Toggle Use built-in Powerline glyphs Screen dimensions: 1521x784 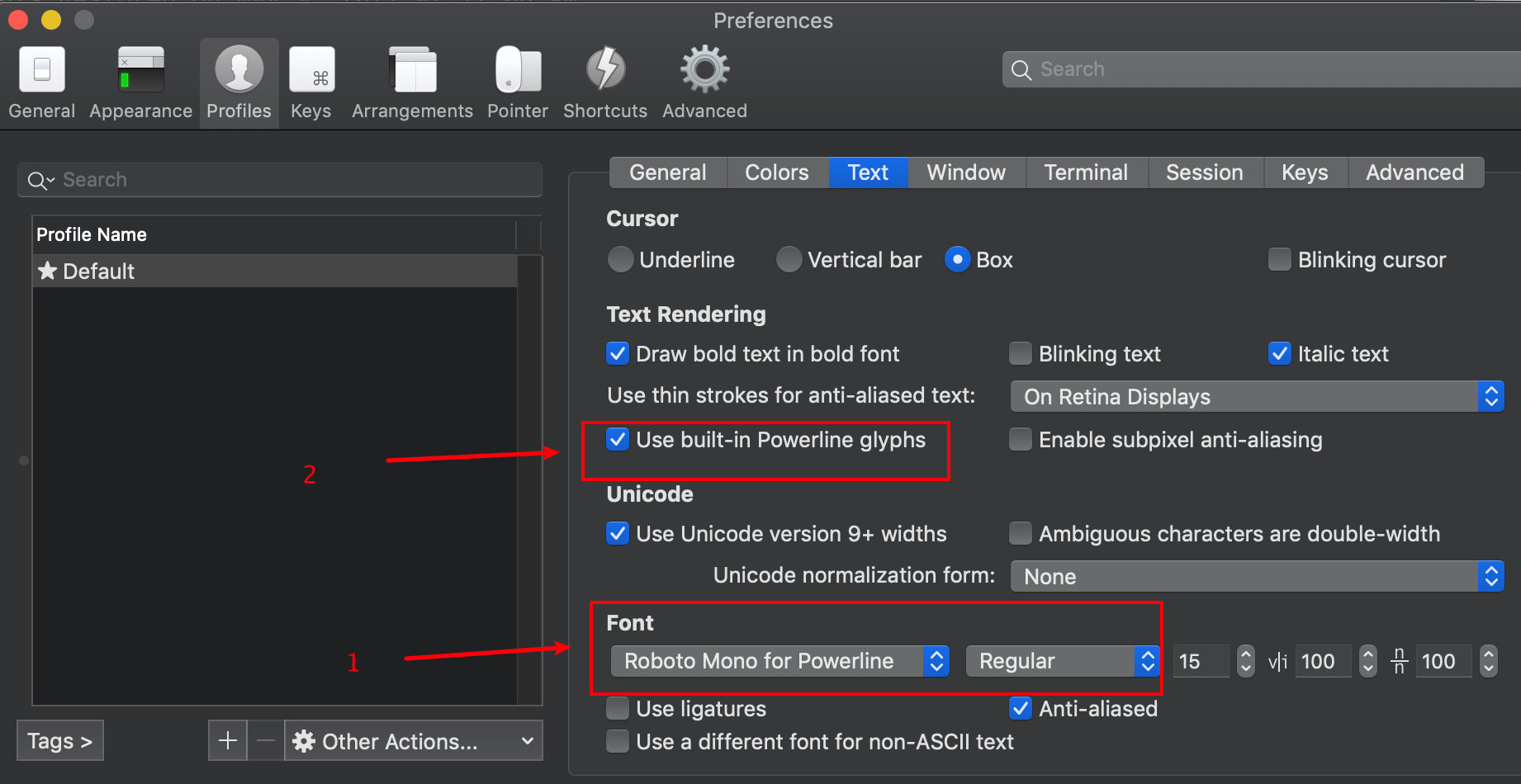tap(618, 440)
